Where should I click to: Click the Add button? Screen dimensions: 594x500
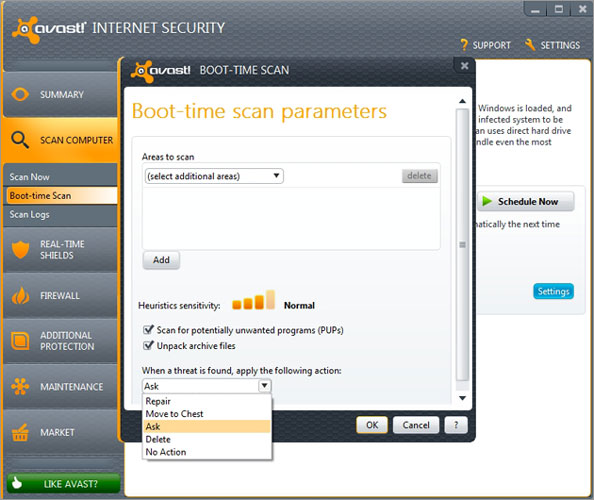[x=161, y=260]
